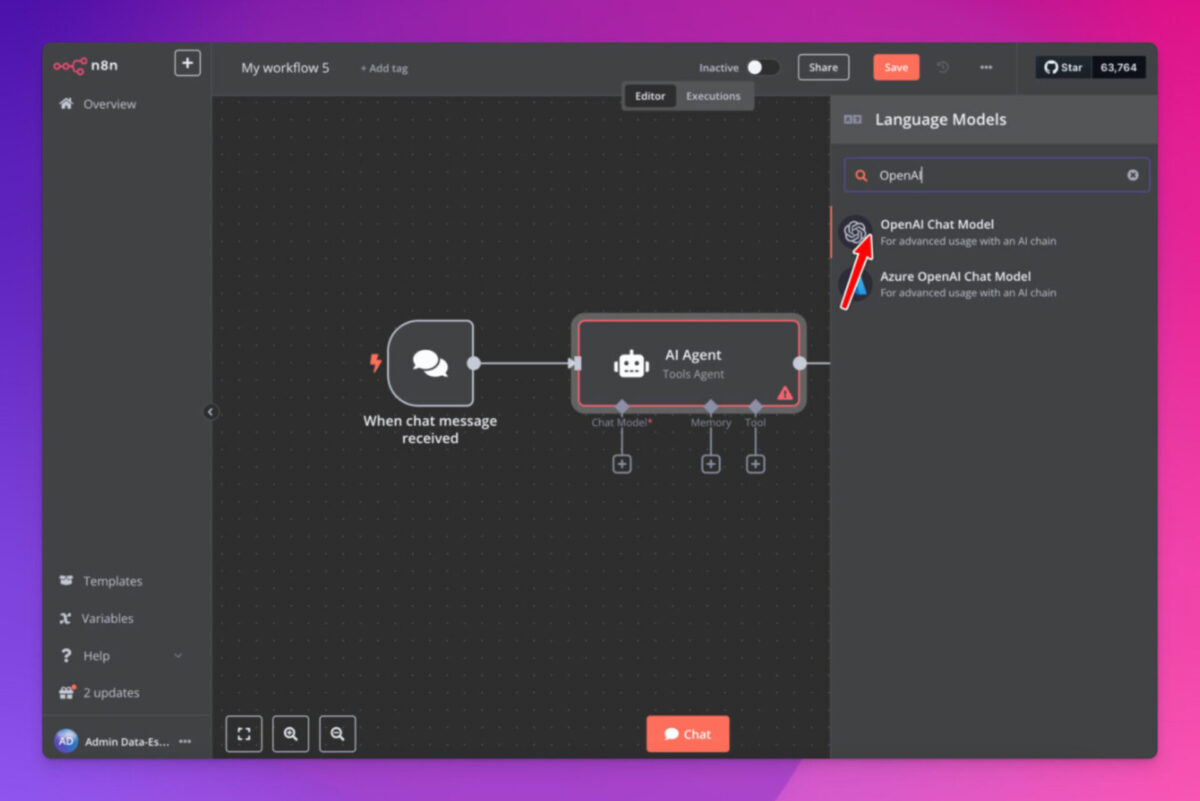Open workflow history icon
The width and height of the screenshot is (1200, 801).
click(x=943, y=68)
